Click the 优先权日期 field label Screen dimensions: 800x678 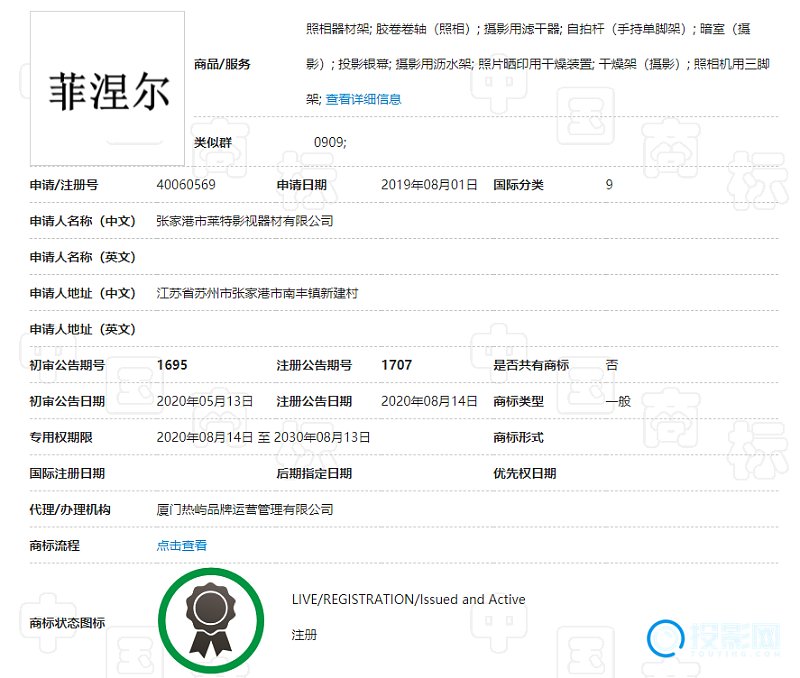[x=524, y=473]
